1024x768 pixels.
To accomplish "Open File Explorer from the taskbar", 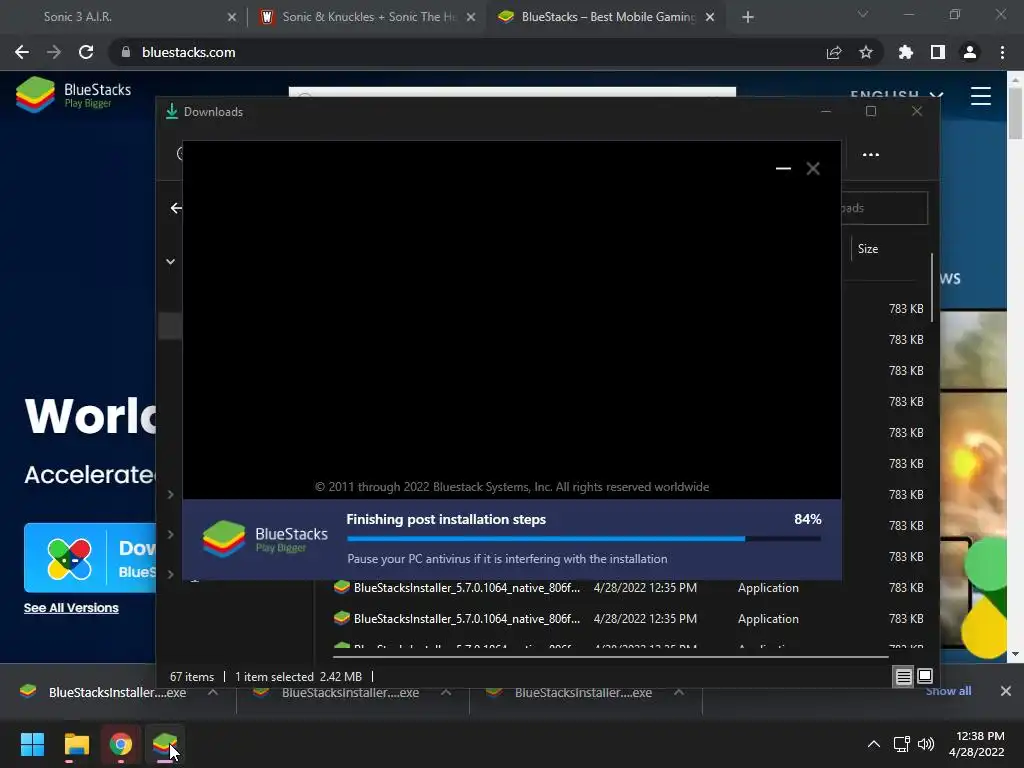I will pyautogui.click(x=76, y=744).
